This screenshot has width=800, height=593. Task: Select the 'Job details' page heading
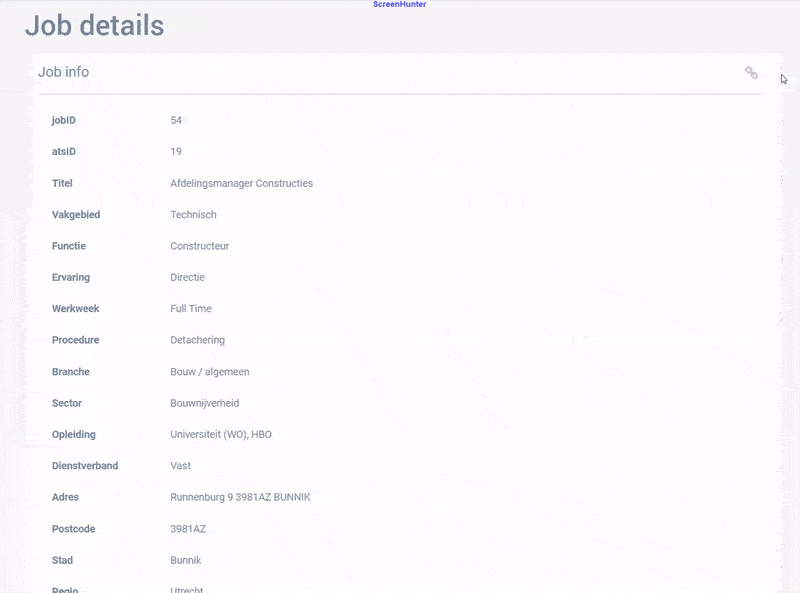[94, 26]
